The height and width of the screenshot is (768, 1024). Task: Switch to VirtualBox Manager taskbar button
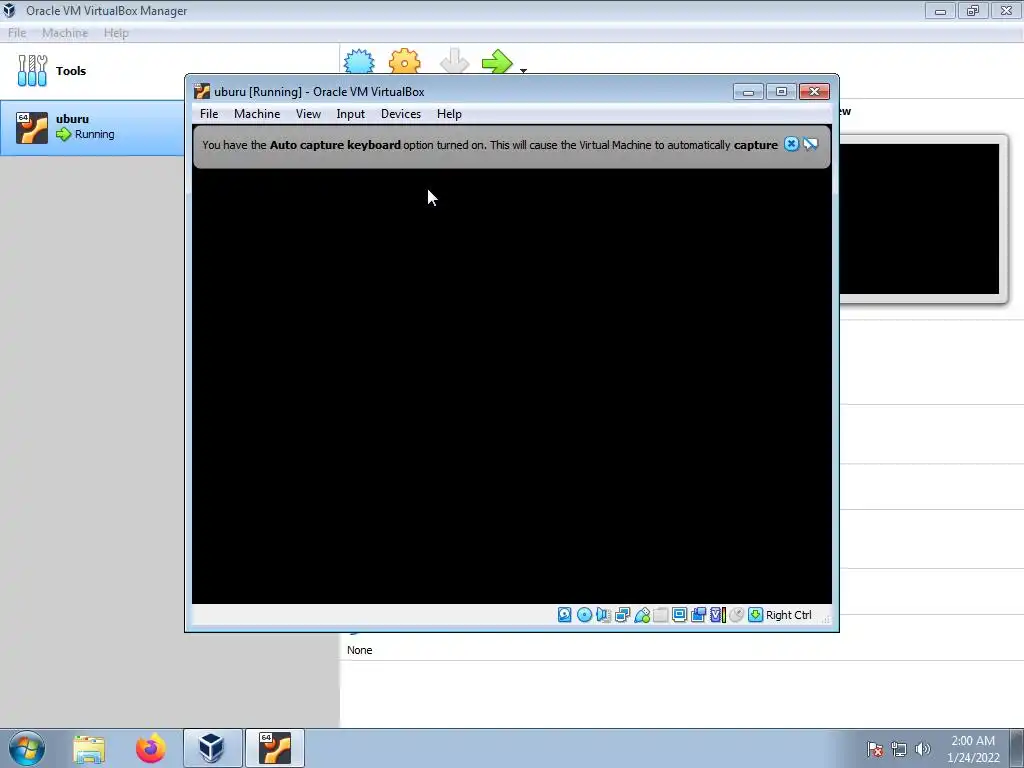click(212, 748)
